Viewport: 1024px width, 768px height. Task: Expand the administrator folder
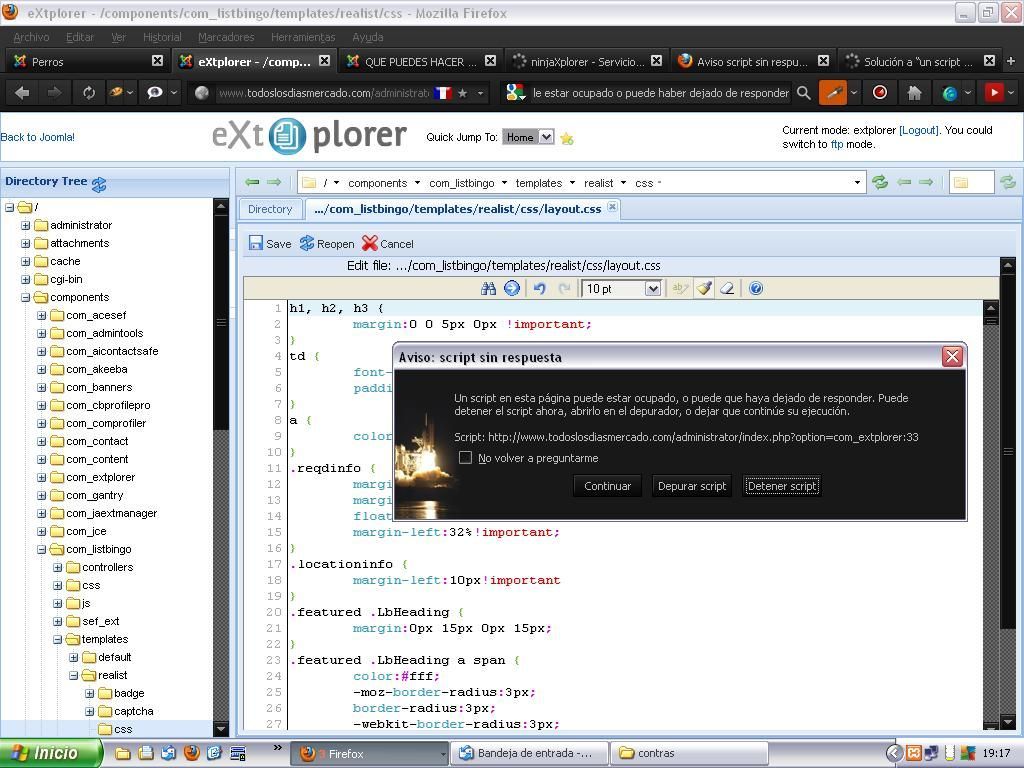click(25, 225)
